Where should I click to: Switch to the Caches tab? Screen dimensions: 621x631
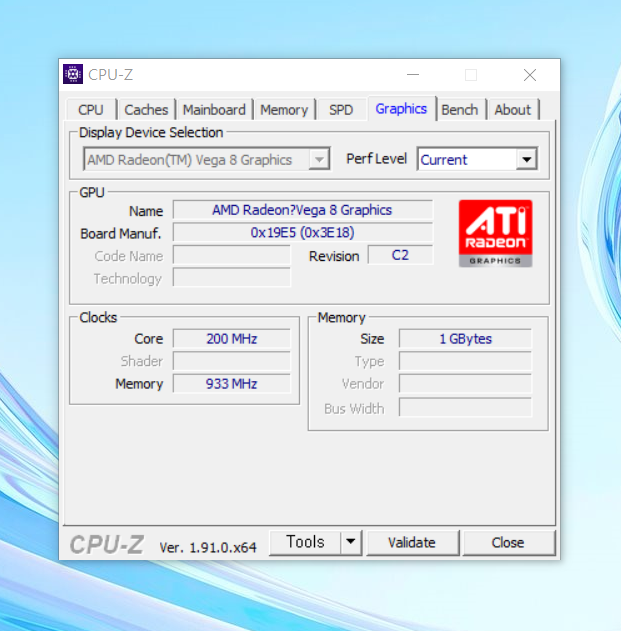click(146, 109)
